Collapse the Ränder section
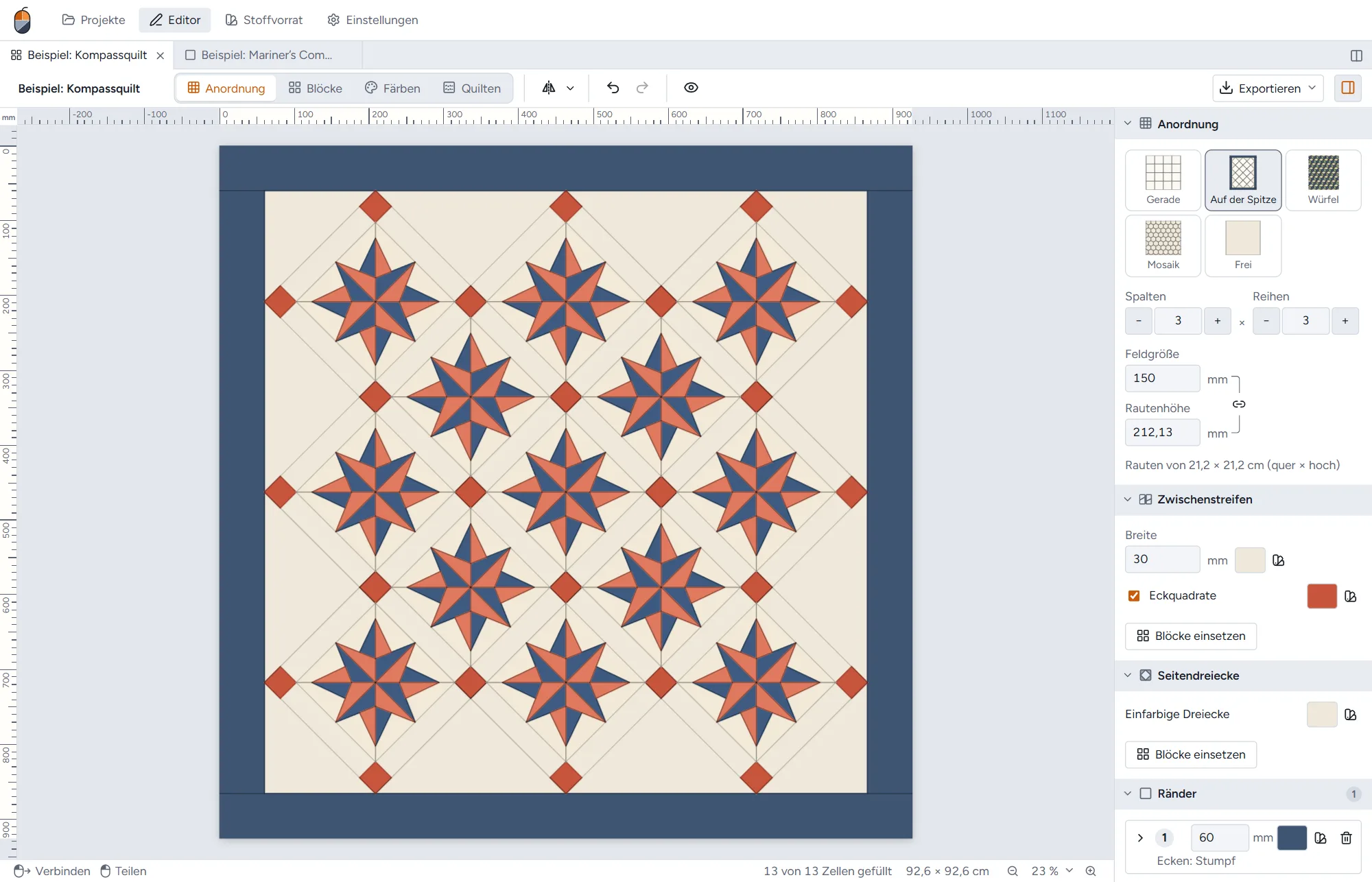The height and width of the screenshot is (882, 1372). click(x=1128, y=794)
